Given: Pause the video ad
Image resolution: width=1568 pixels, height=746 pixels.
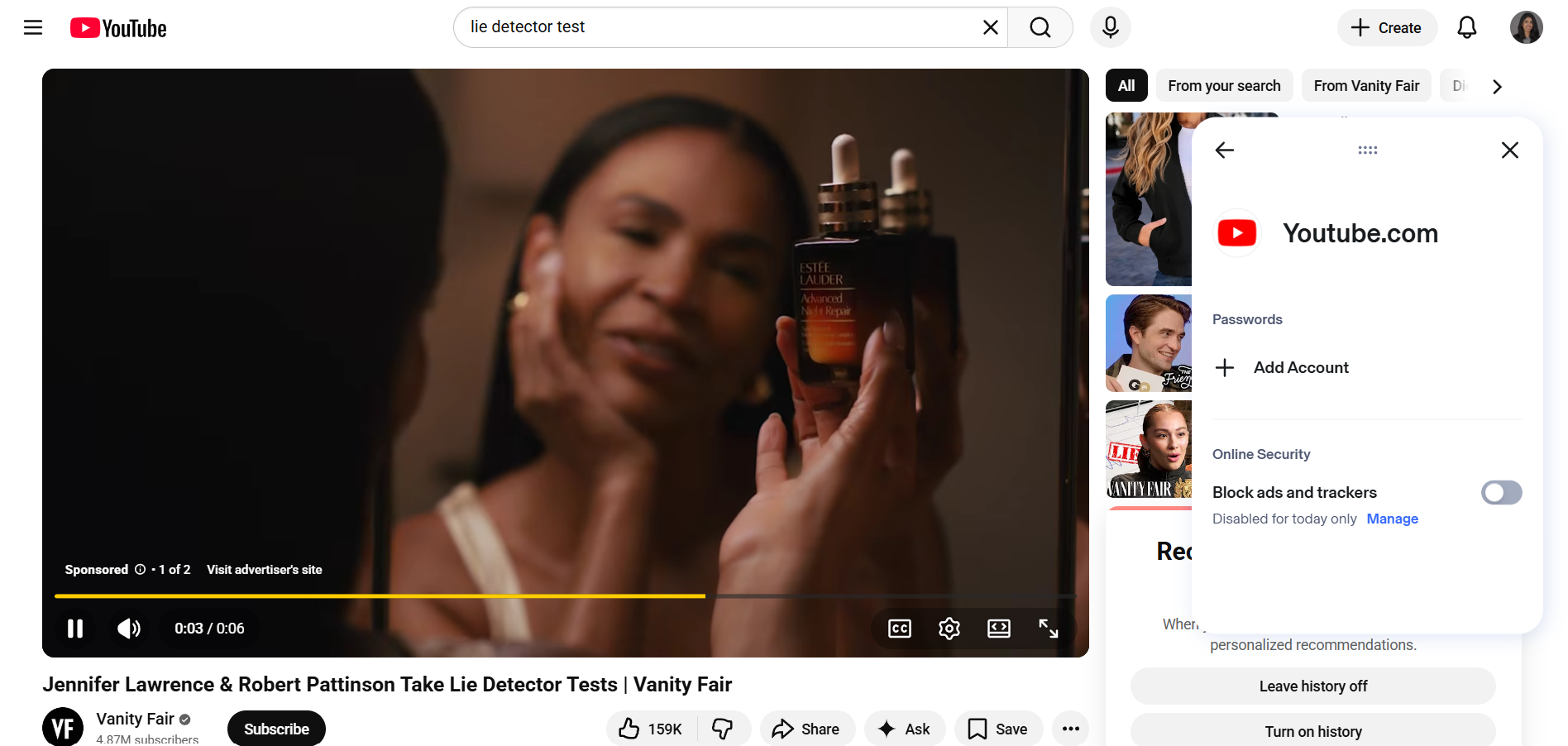Looking at the screenshot, I should click(75, 629).
